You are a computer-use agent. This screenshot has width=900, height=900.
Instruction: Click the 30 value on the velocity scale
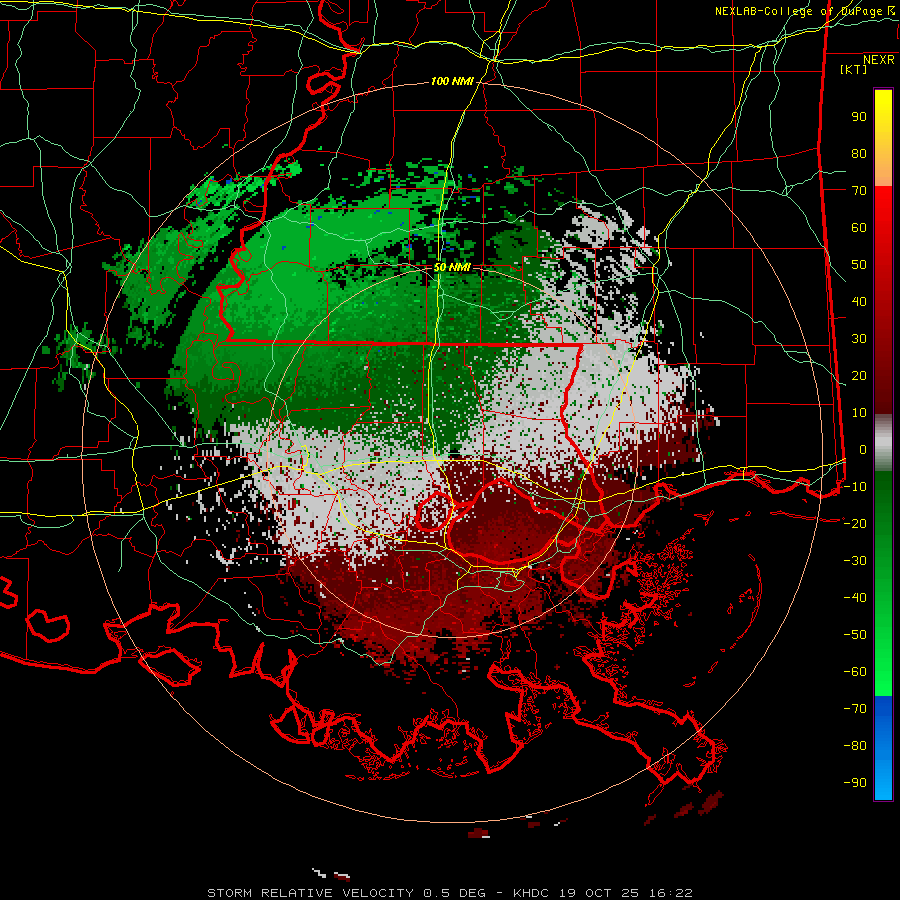point(859,339)
